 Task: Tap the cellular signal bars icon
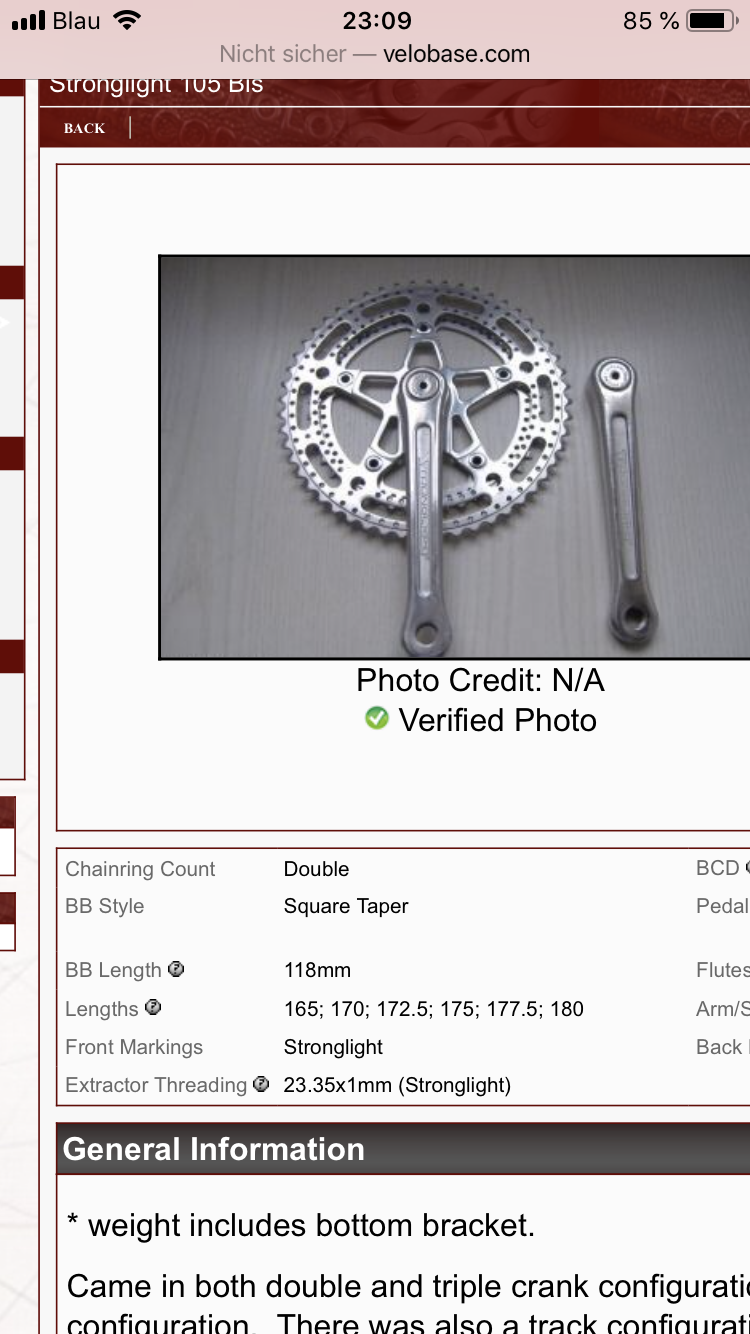28,20
